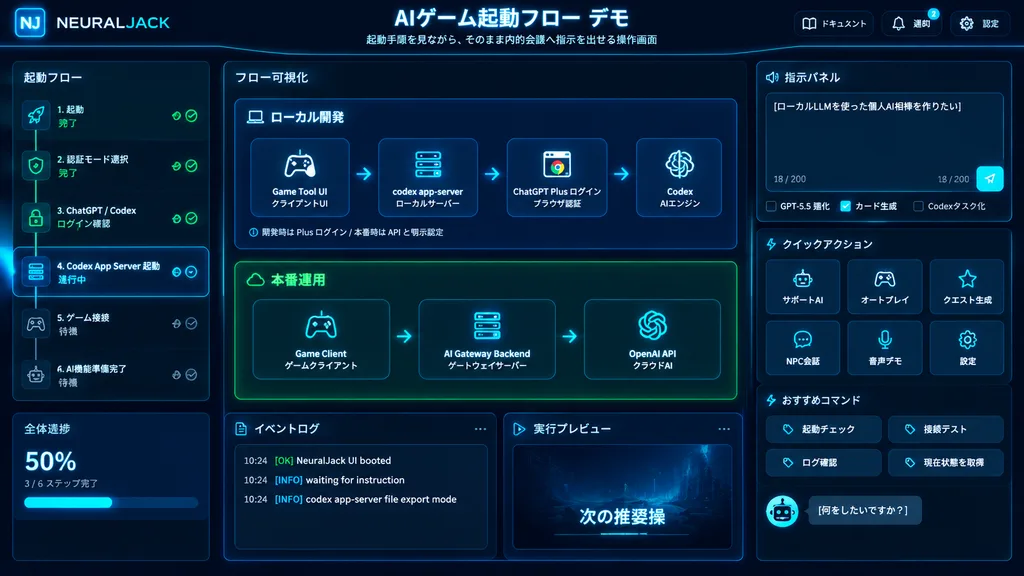Click log line NeuralJack UI booted
Viewport: 1024px width, 576px height.
[x=317, y=460]
